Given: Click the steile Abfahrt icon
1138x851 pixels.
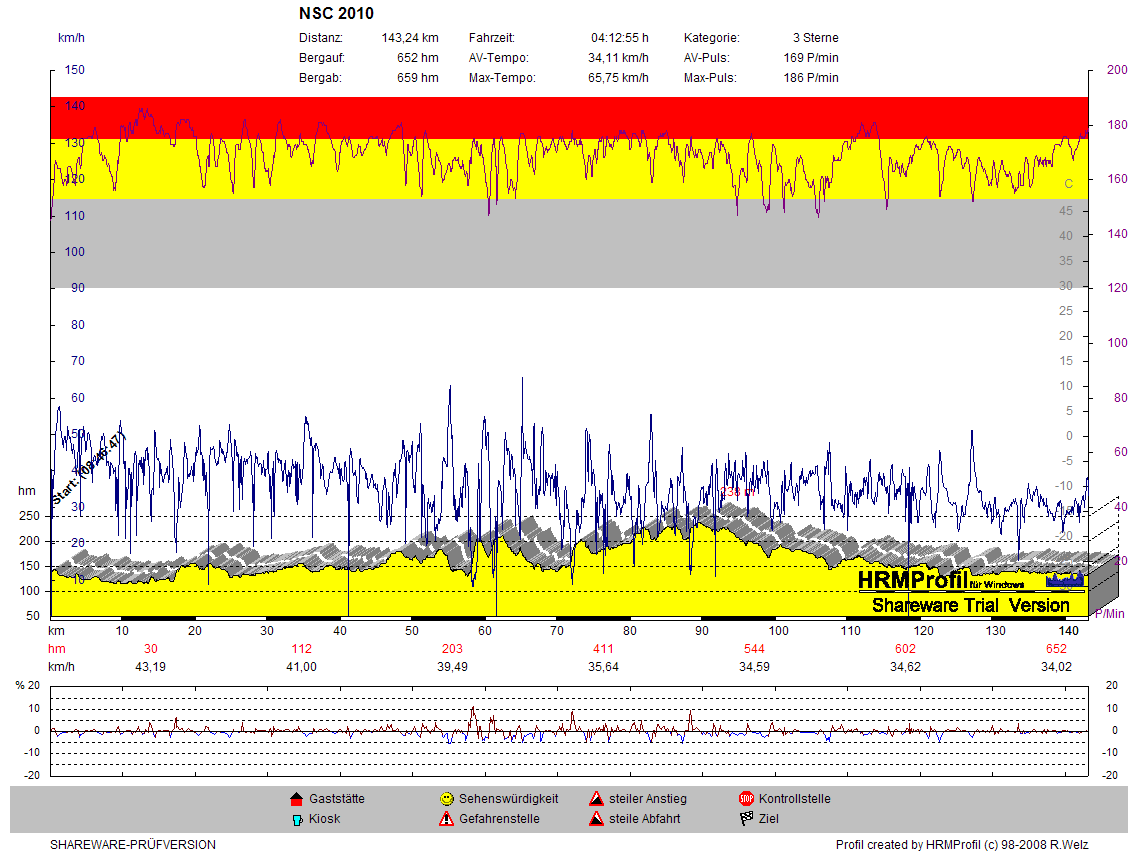Looking at the screenshot, I should (596, 819).
